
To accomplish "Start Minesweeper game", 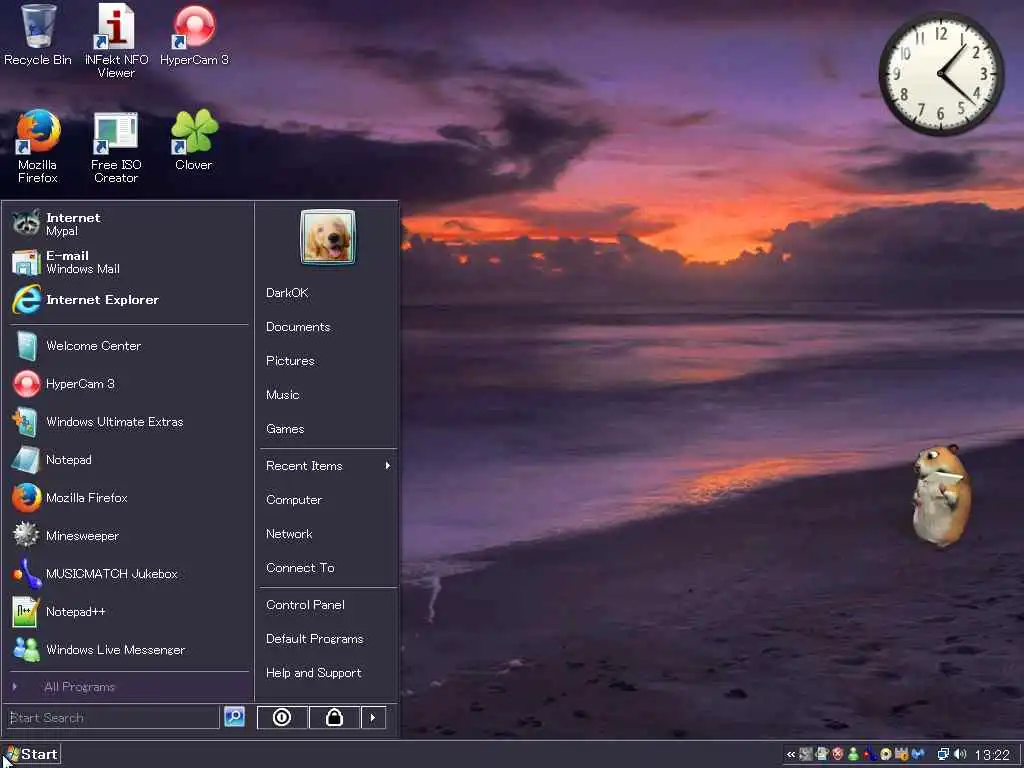I will (x=129, y=536).
